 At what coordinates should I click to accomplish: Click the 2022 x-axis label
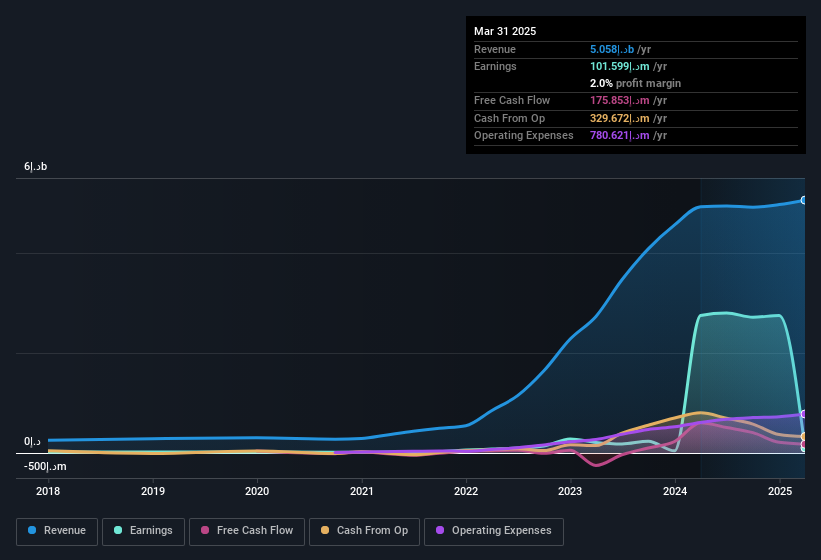[466, 491]
